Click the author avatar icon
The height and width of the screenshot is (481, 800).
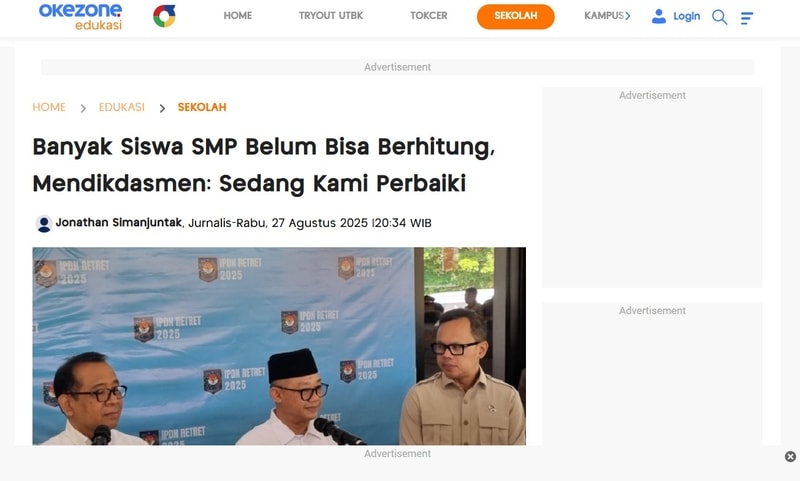point(44,223)
